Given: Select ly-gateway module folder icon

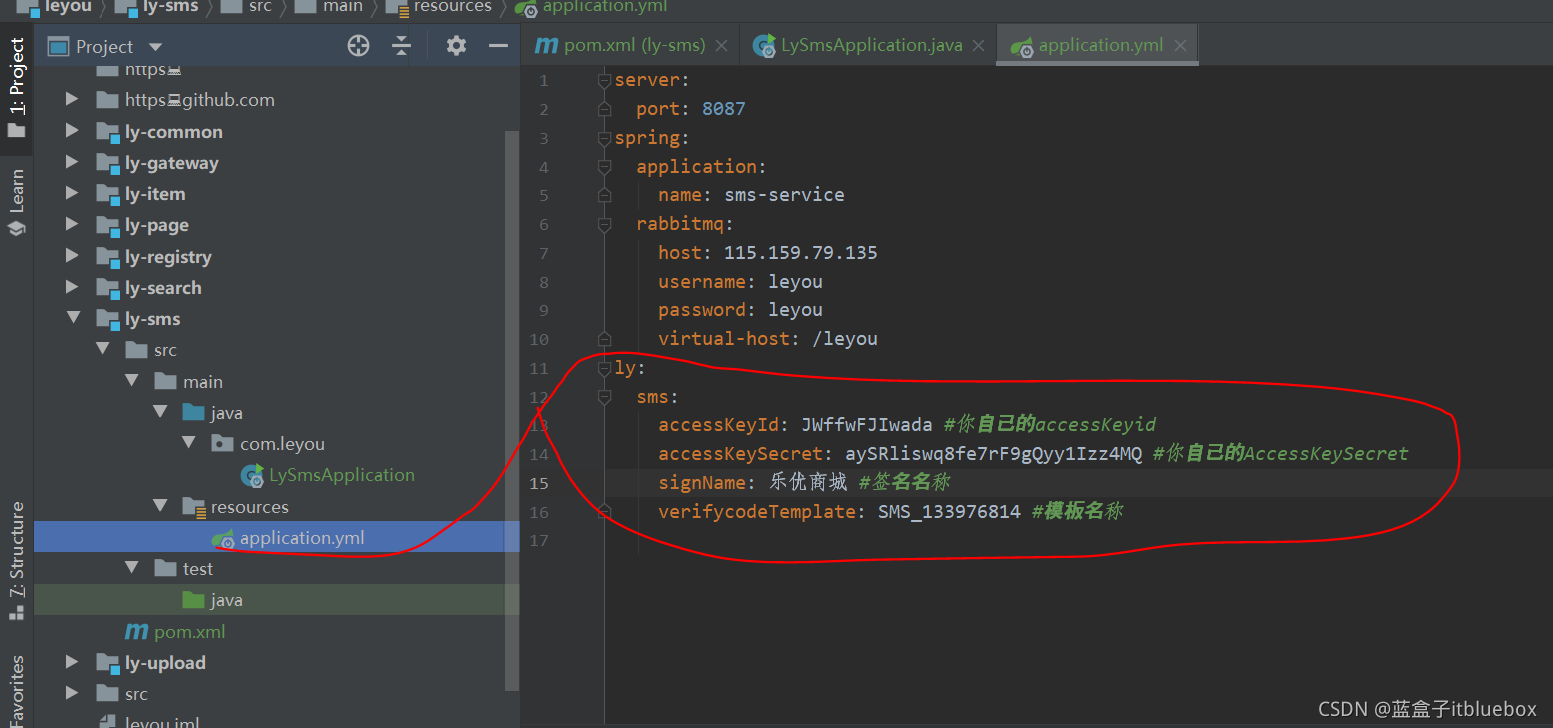Looking at the screenshot, I should (x=108, y=163).
